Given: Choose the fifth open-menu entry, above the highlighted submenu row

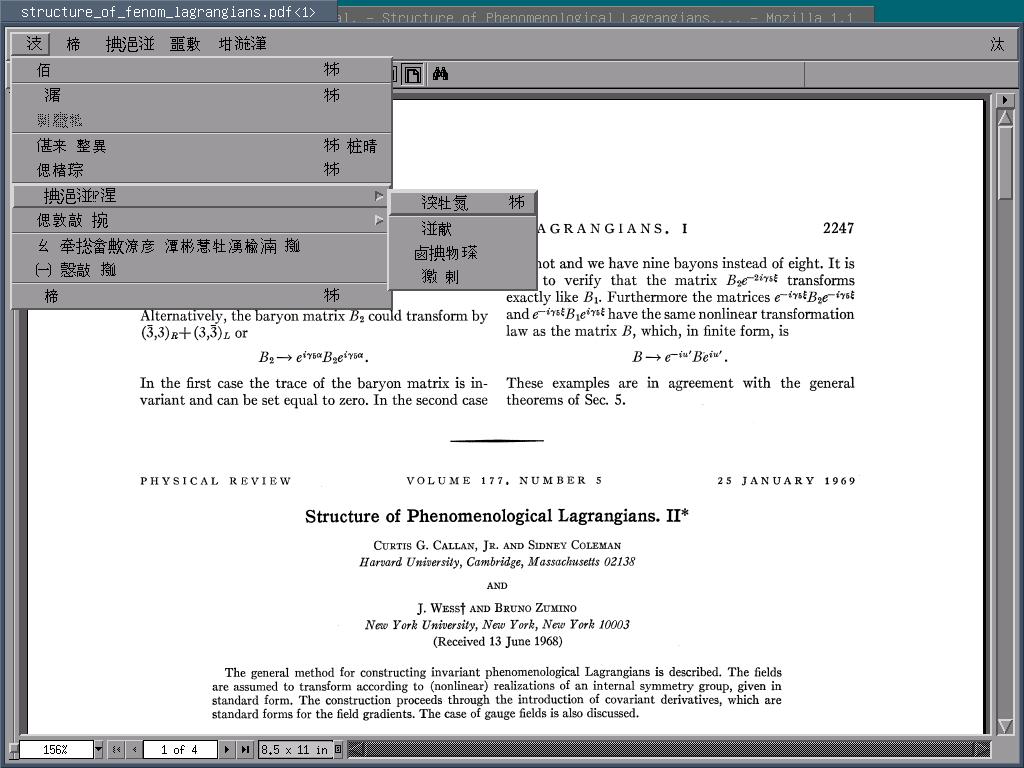Looking at the screenshot, I should (x=201, y=170).
